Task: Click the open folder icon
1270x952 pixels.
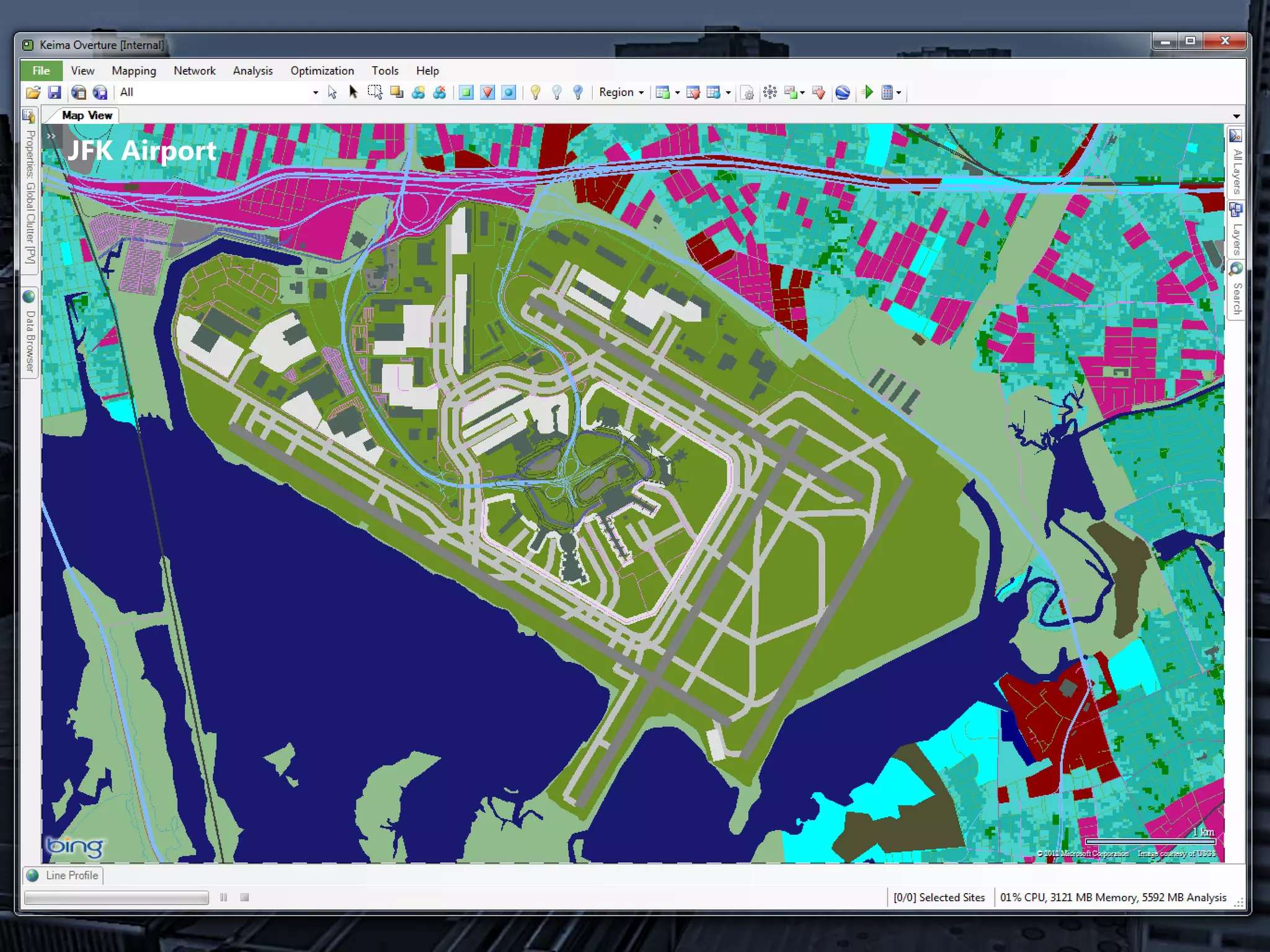Action: pyautogui.click(x=33, y=92)
